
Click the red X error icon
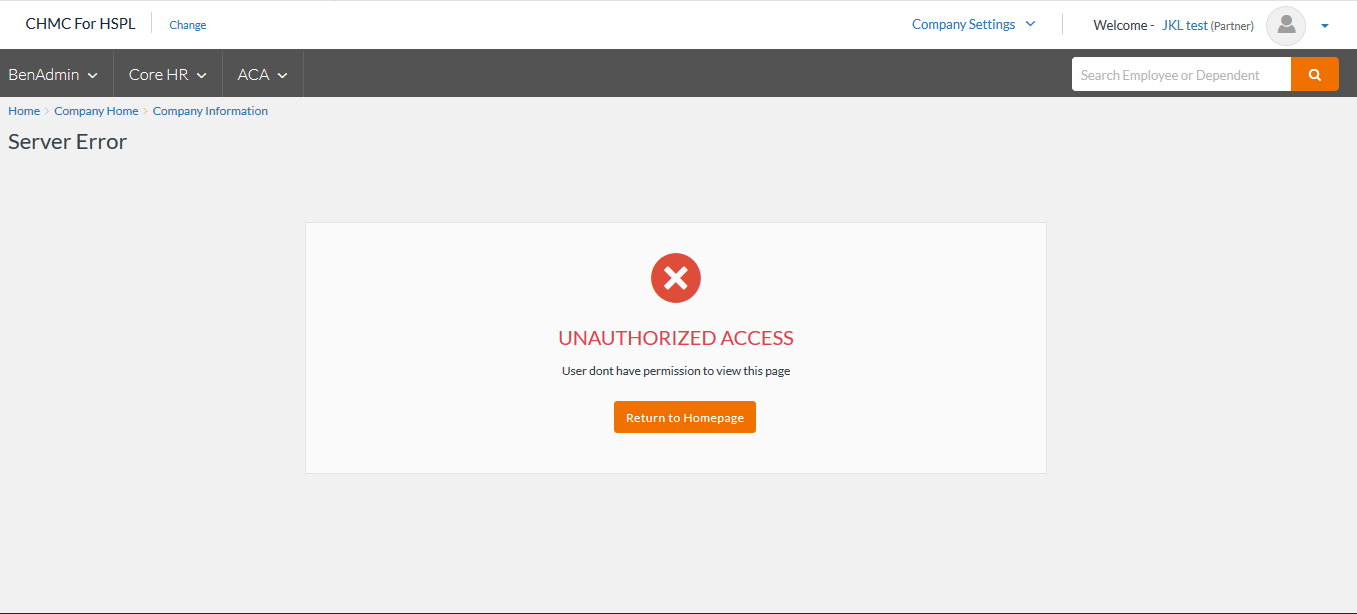click(676, 278)
